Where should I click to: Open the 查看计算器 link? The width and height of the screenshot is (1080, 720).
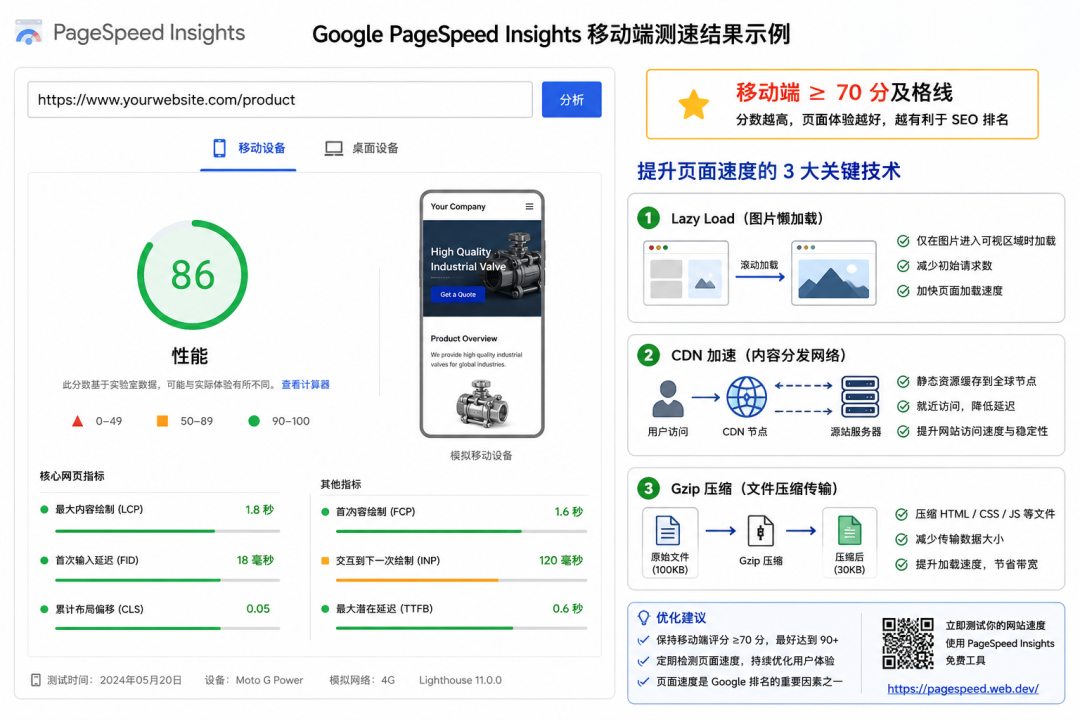pyautogui.click(x=305, y=384)
